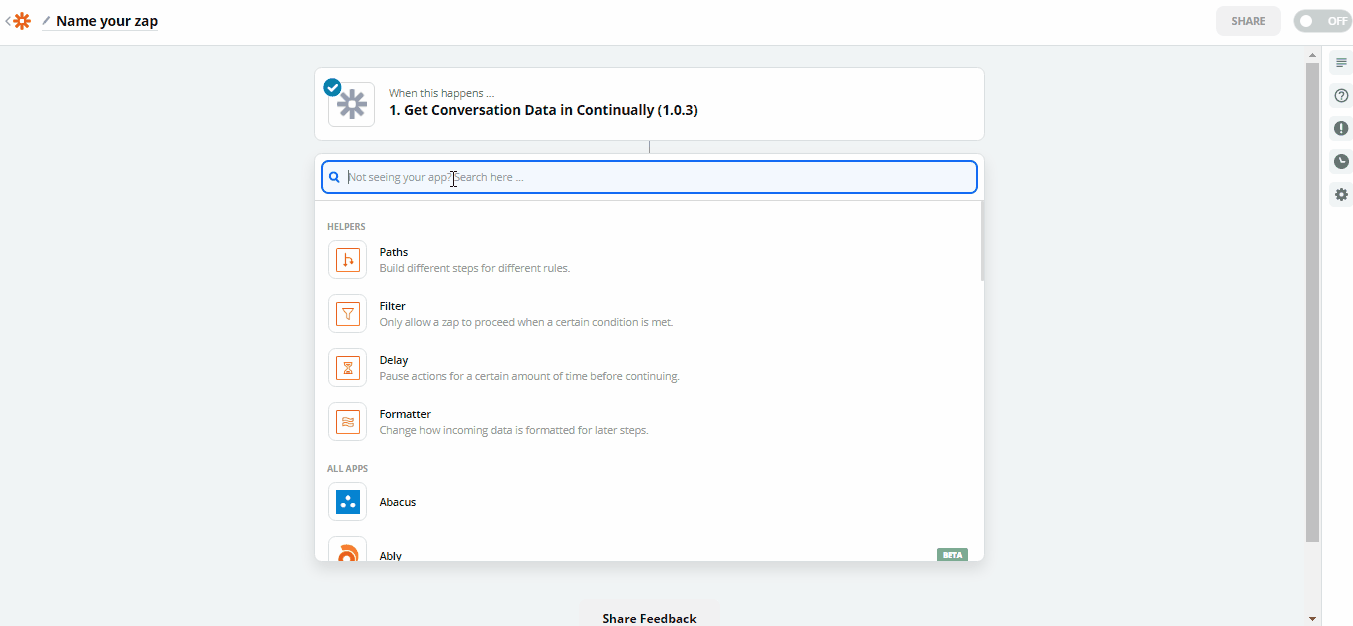Click 'Only allow a zap to proceed' description
This screenshot has height=626, width=1353.
(526, 322)
